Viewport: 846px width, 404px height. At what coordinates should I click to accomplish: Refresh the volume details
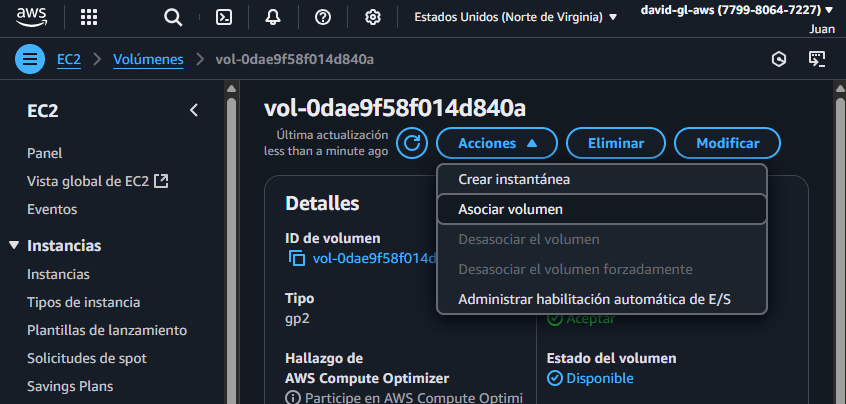coord(412,143)
